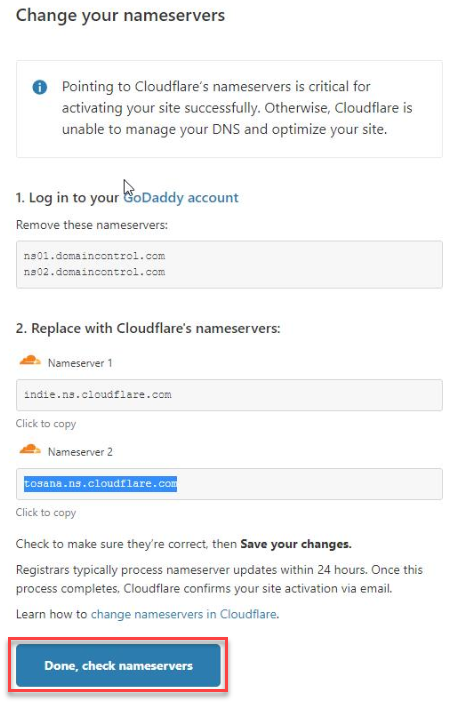Click the Nameserver 1 label
Image resolution: width=456 pixels, height=703 pixels.
[x=80, y=363]
